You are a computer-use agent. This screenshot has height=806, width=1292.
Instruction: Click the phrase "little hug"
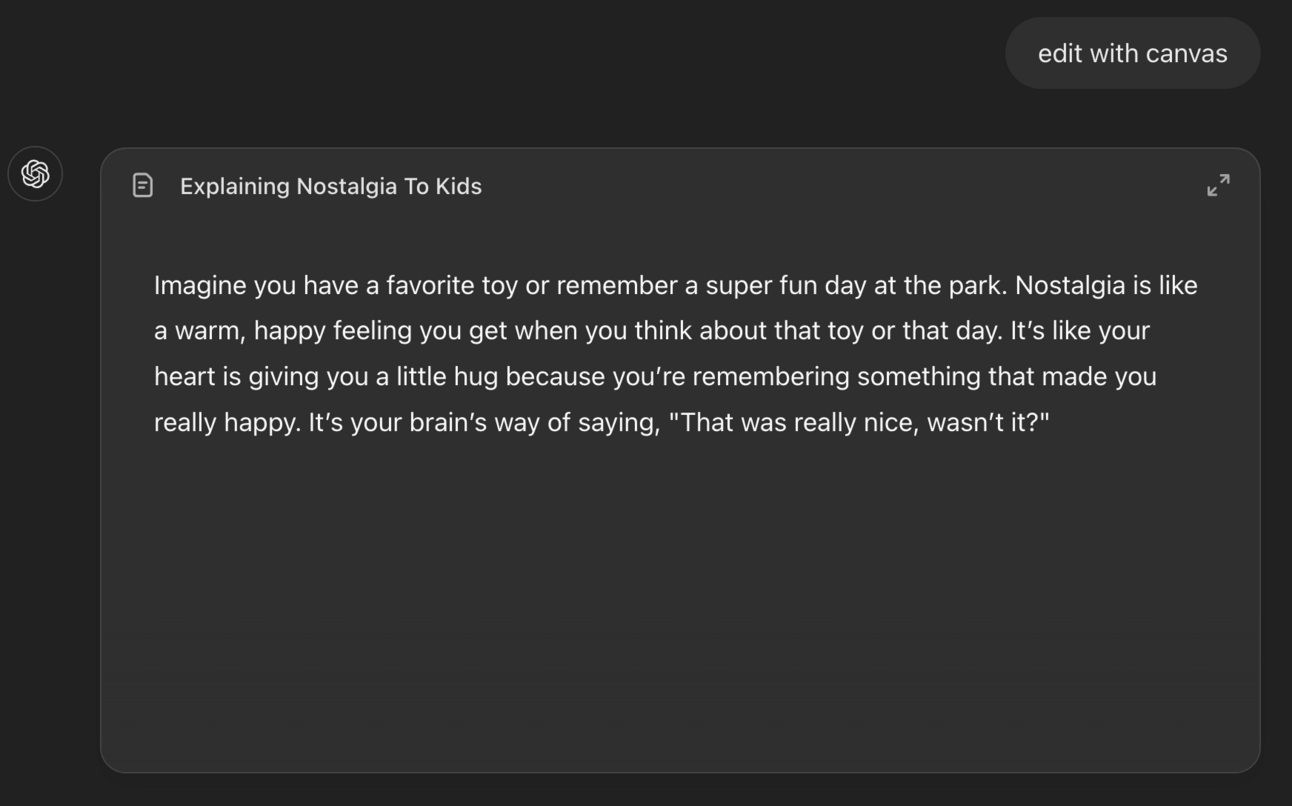coord(447,377)
